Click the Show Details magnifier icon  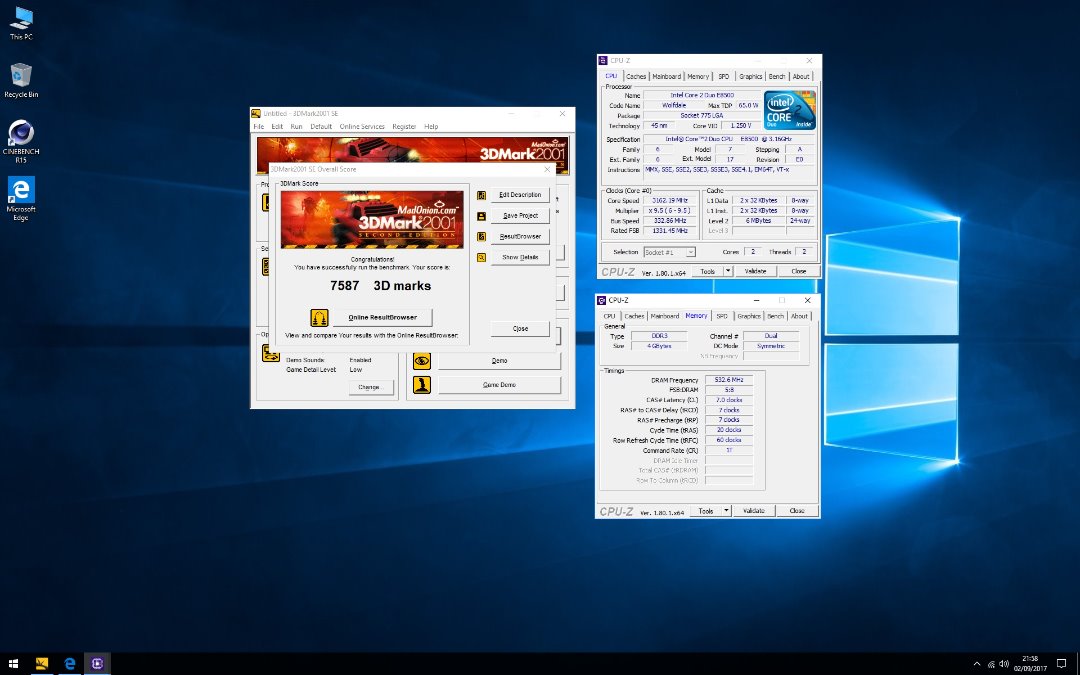481,257
